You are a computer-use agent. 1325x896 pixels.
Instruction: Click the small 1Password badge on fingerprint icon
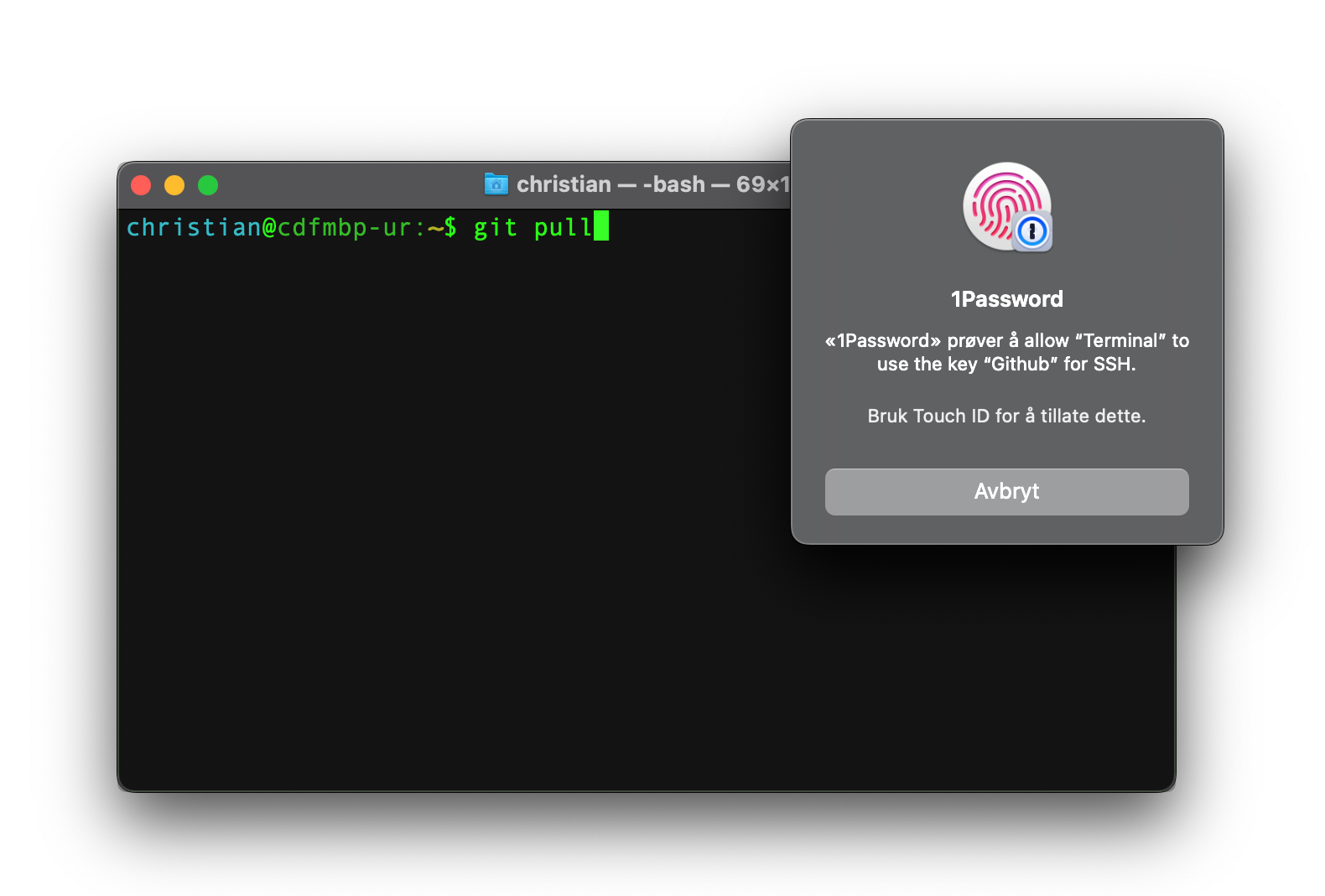pos(1032,231)
